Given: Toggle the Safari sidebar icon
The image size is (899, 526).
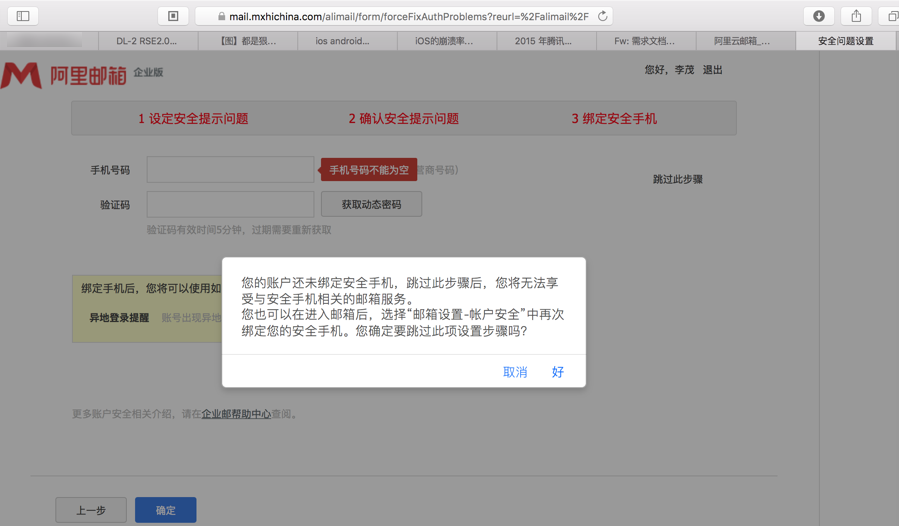Looking at the screenshot, I should tap(23, 16).
